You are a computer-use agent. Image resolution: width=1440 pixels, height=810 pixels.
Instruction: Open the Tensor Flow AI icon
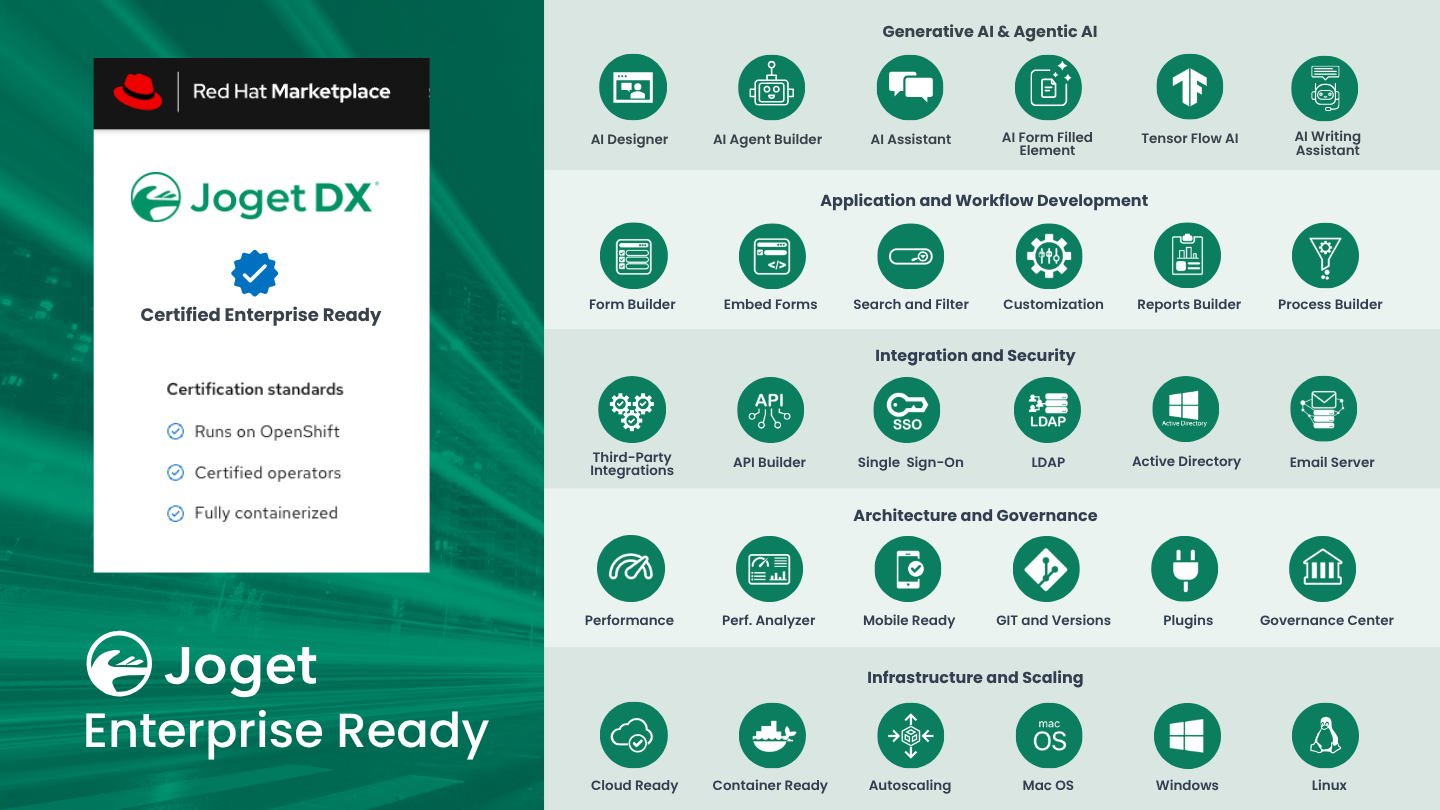[x=1189, y=87]
